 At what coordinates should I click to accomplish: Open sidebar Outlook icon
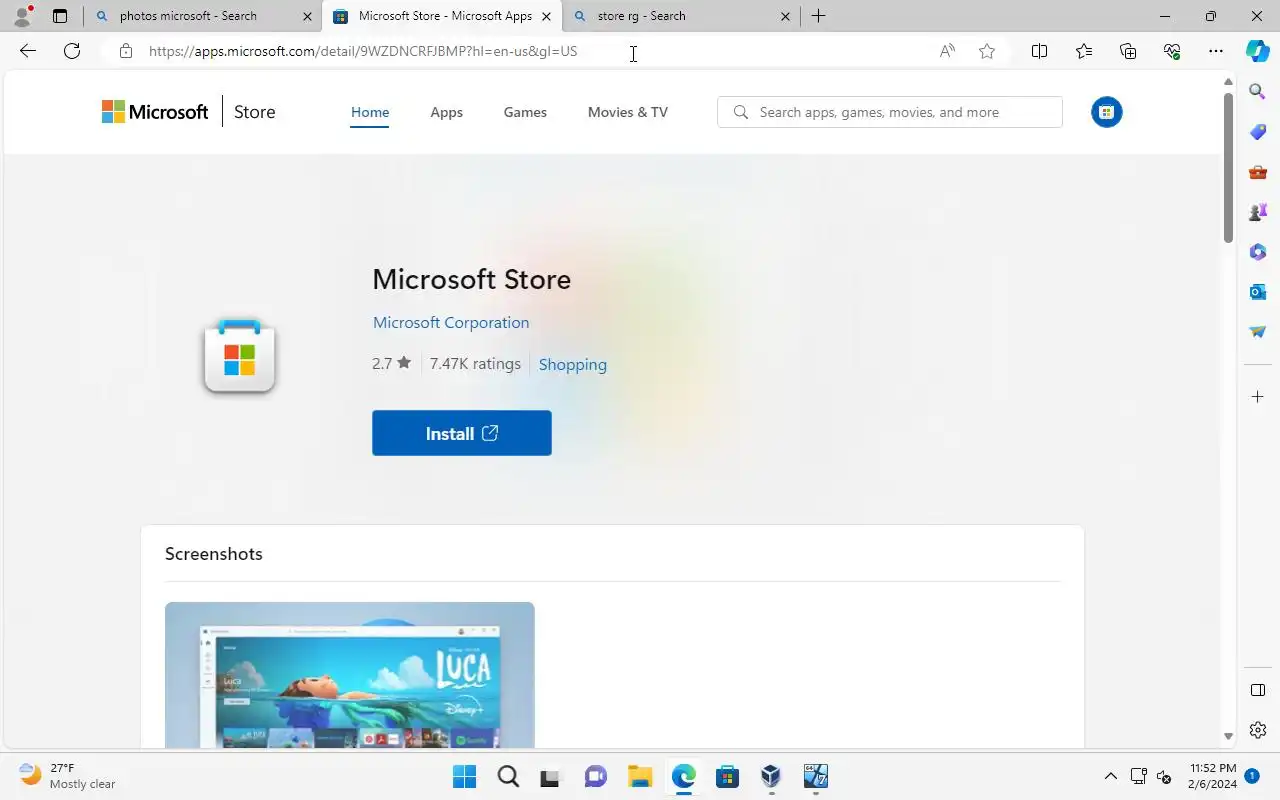pyautogui.click(x=1258, y=292)
